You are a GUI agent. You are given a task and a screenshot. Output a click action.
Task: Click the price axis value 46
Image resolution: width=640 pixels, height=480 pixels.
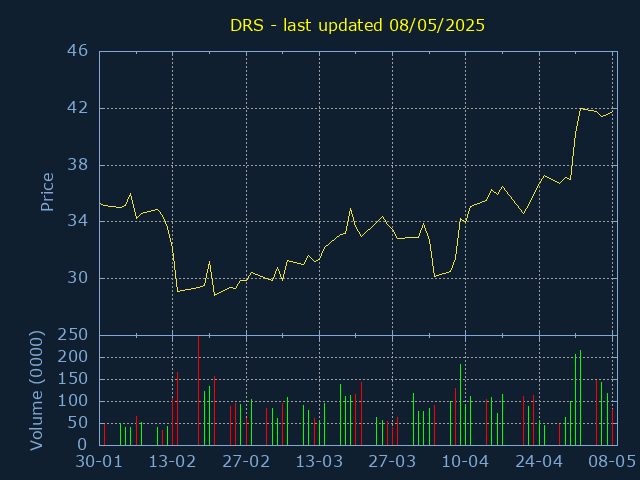(78, 51)
